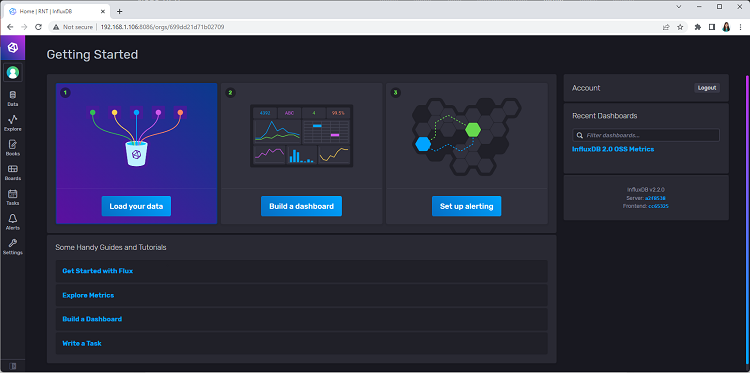
Task: Open the Tasks section in sidebar
Action: point(13,197)
